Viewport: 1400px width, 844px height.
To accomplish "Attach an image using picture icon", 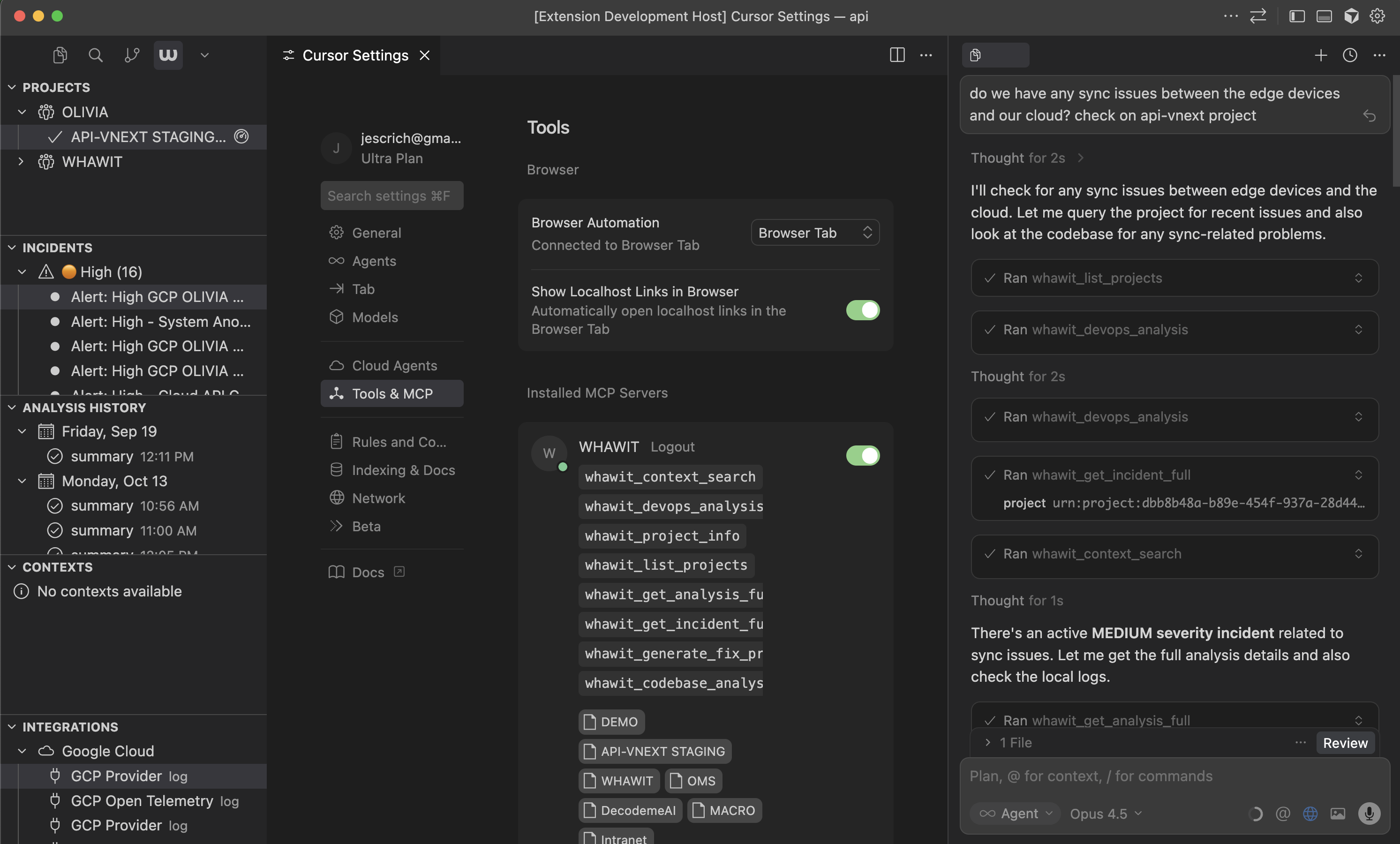I will tap(1338, 814).
